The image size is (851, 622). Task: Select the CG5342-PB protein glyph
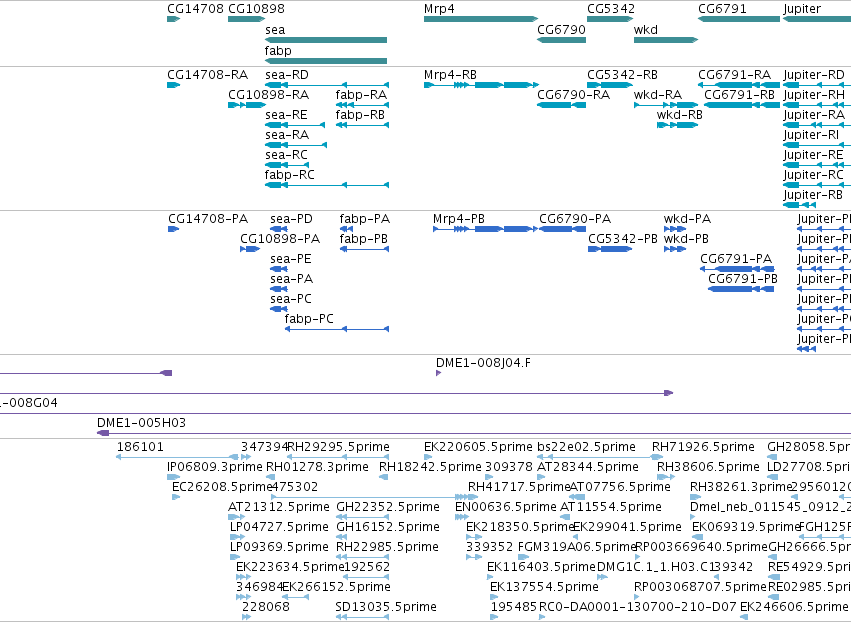pos(611,249)
